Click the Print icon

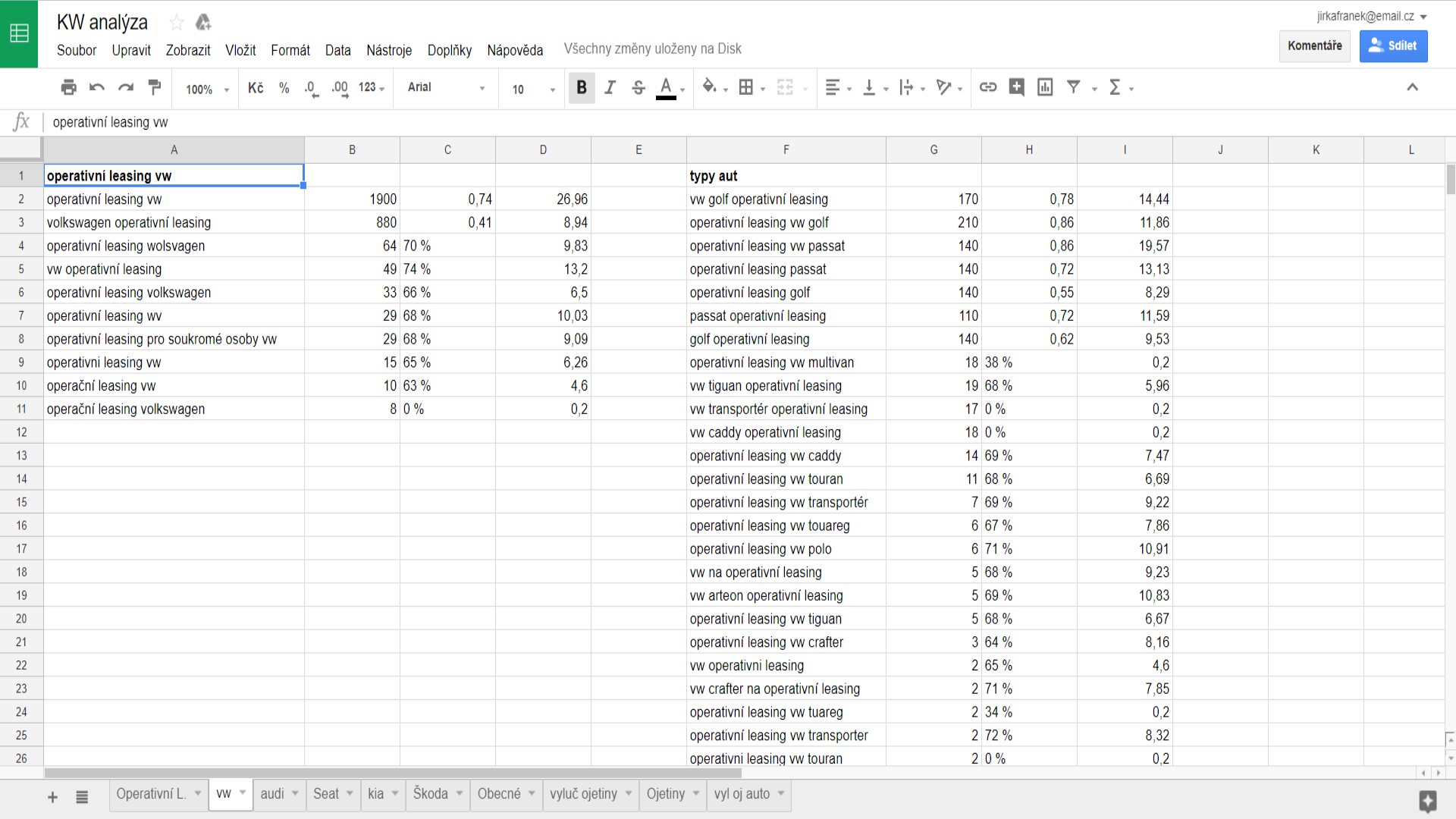coord(68,87)
